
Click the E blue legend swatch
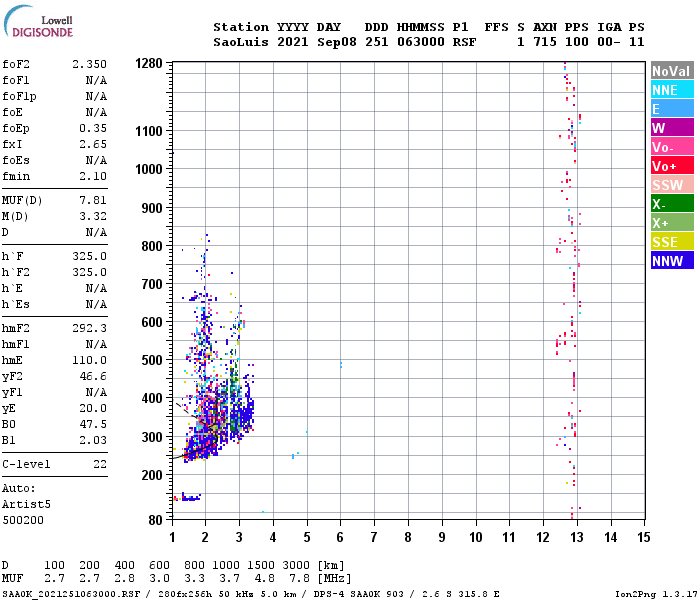[x=672, y=108]
